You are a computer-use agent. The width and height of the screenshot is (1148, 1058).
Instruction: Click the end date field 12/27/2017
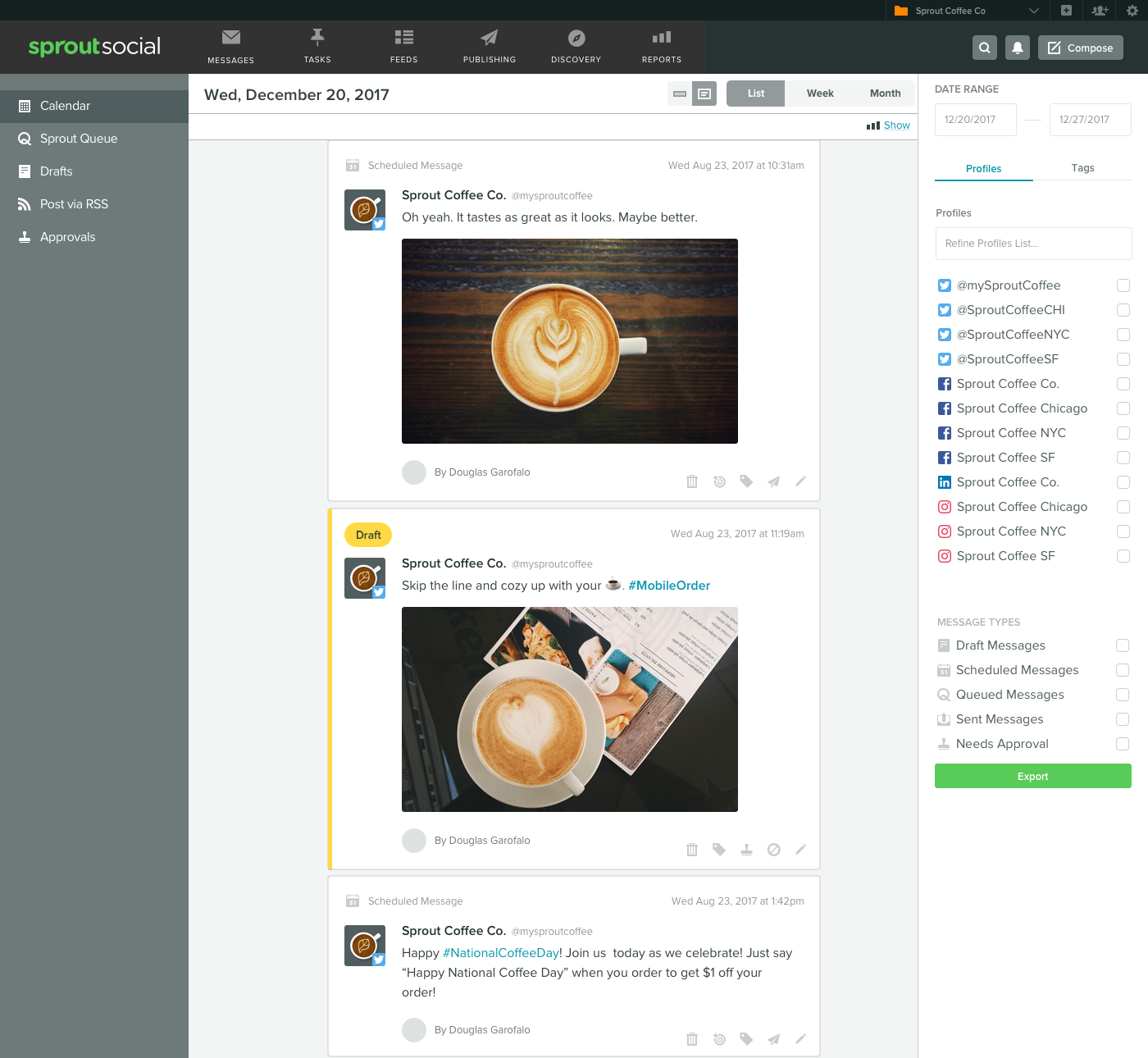1091,120
